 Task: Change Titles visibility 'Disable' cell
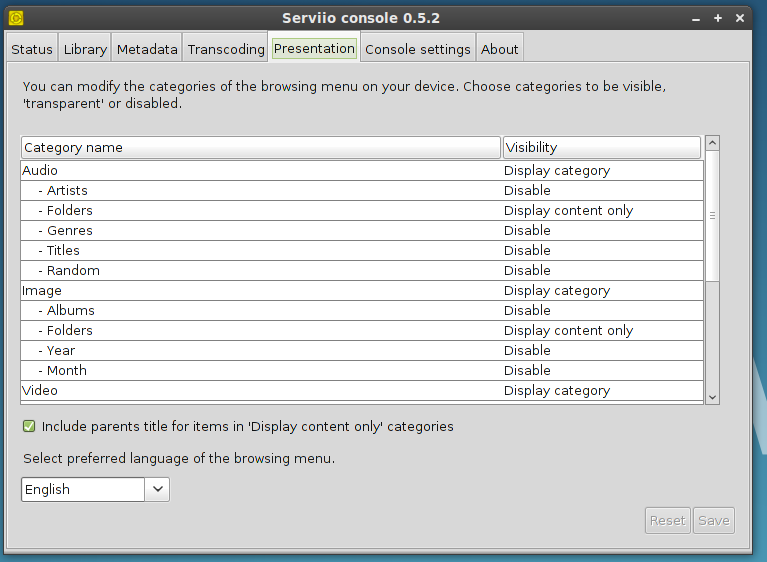coord(603,250)
